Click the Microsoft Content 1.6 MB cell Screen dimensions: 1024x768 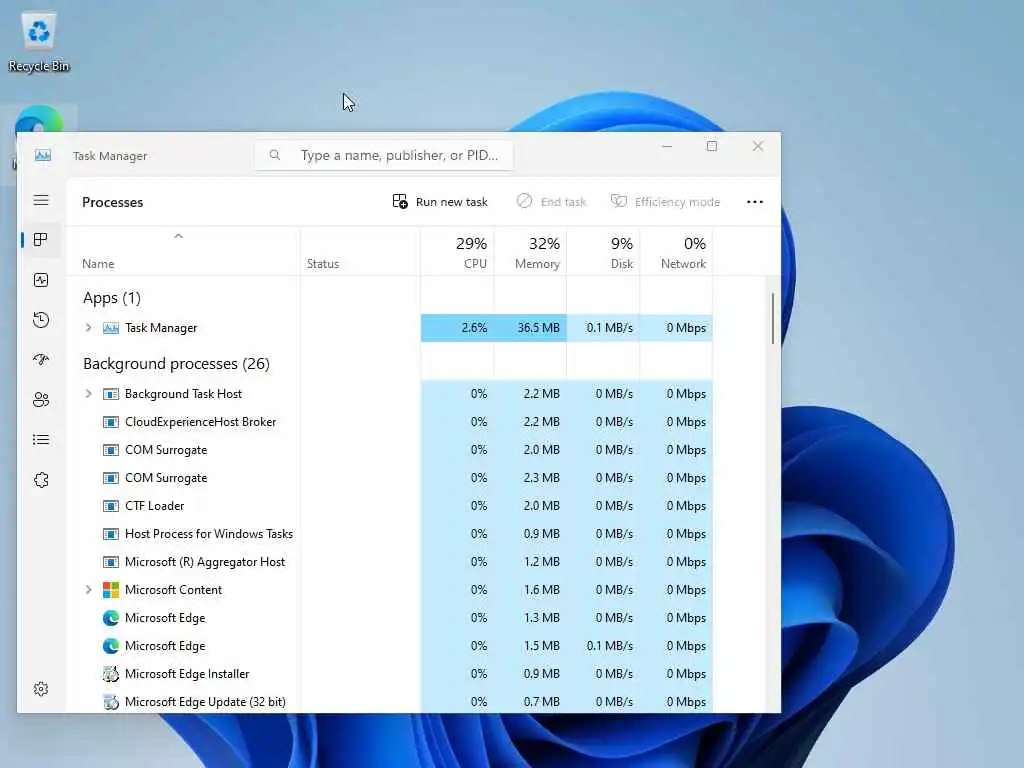click(x=531, y=590)
